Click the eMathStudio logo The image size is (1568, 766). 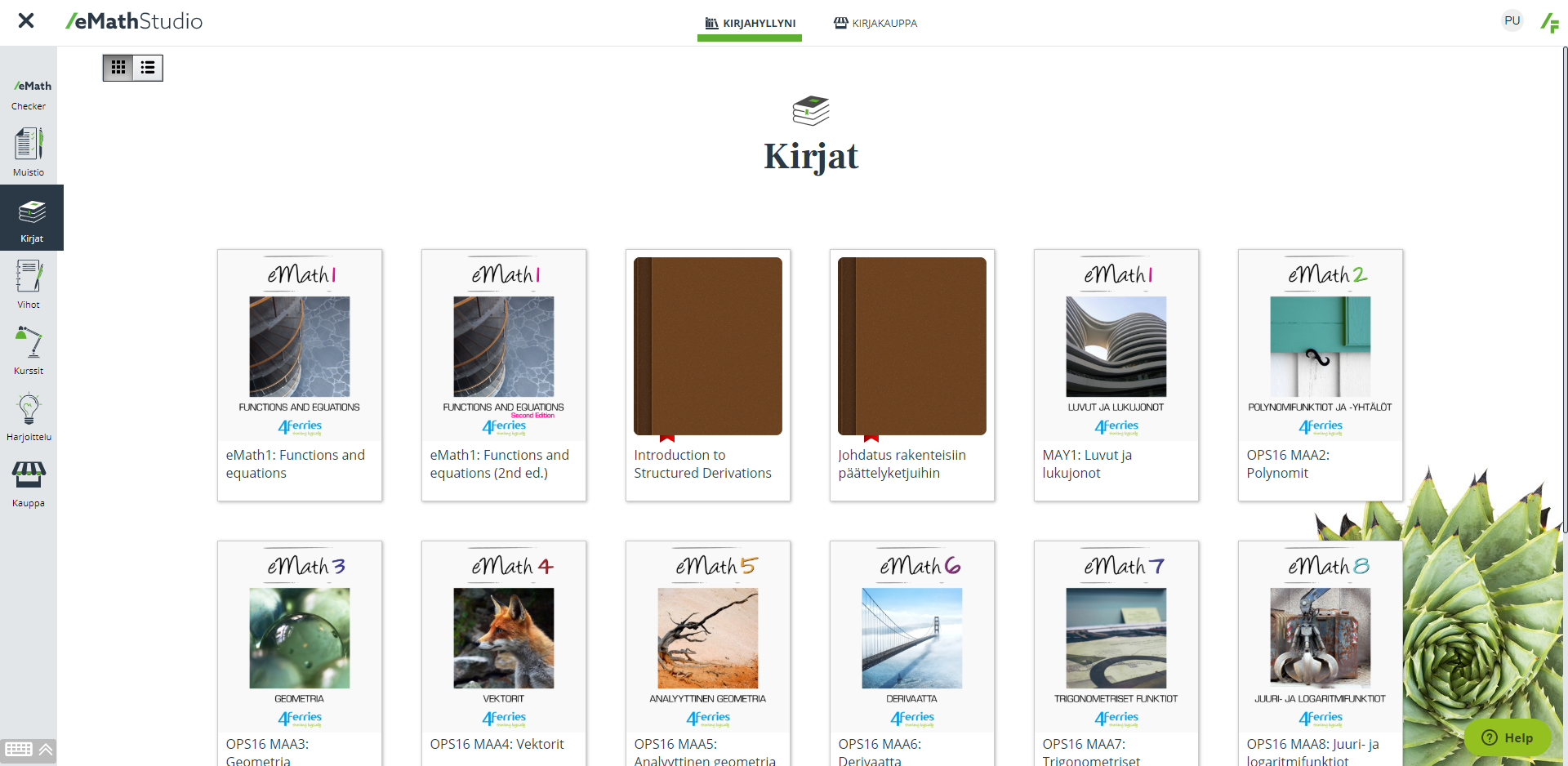[134, 21]
